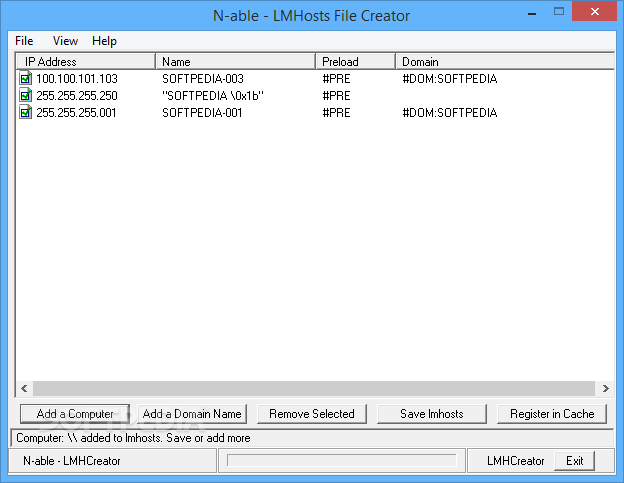The height and width of the screenshot is (483, 624).
Task: Click the name "SOFTPEDIA \0x1b"
Action: 213,96
